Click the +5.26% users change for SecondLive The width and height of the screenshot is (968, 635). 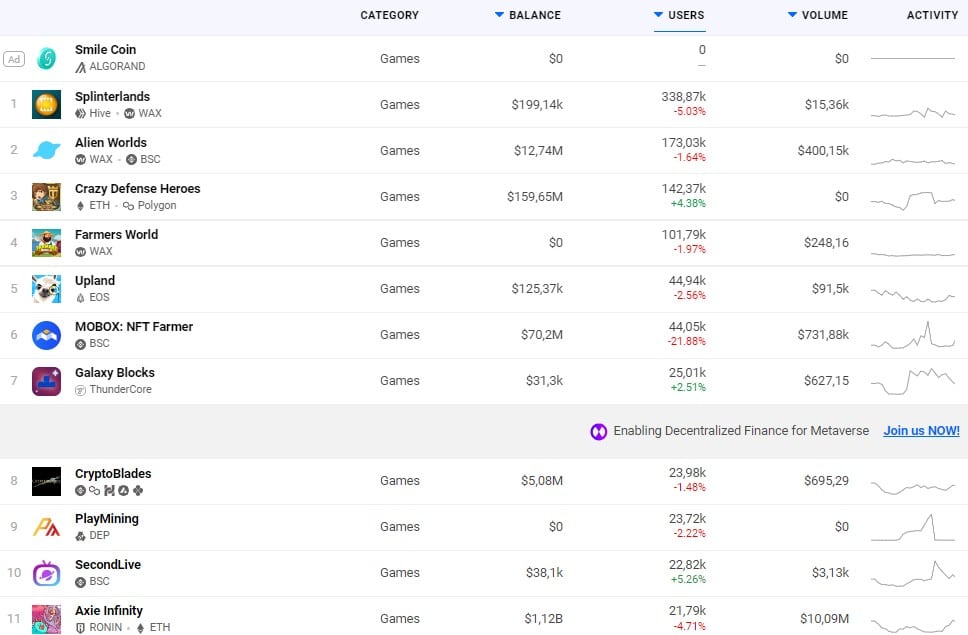click(x=688, y=579)
